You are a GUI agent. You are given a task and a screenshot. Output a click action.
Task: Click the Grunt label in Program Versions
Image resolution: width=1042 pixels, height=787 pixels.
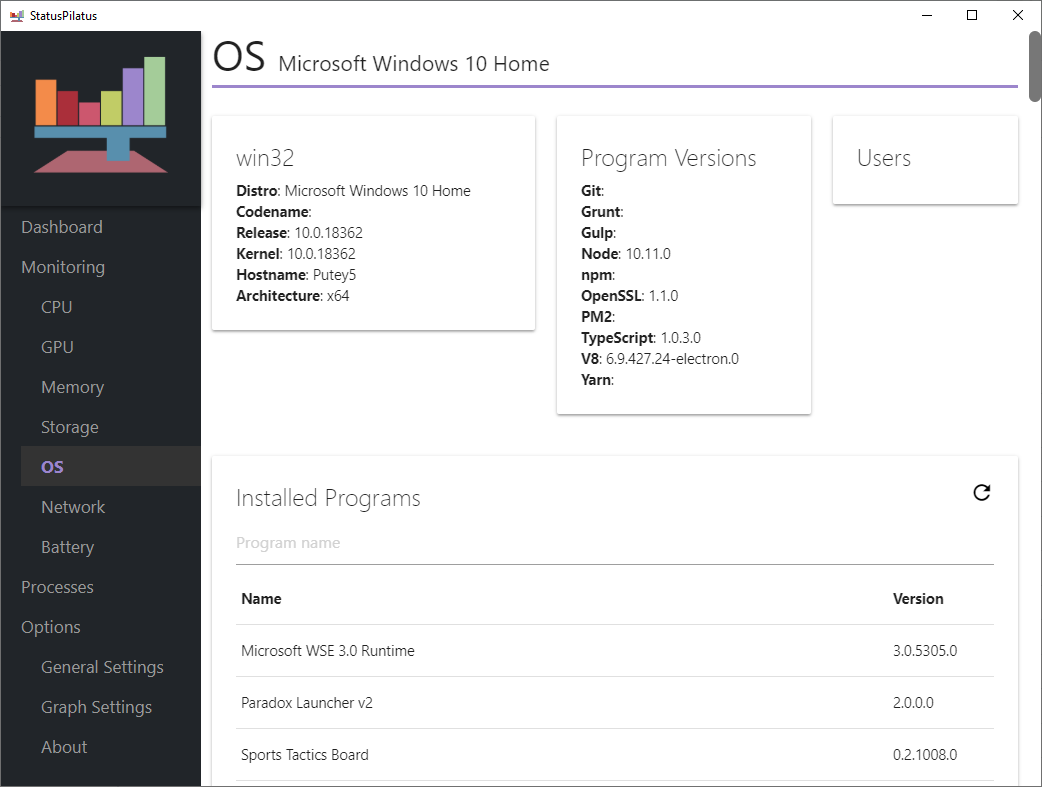click(x=602, y=212)
